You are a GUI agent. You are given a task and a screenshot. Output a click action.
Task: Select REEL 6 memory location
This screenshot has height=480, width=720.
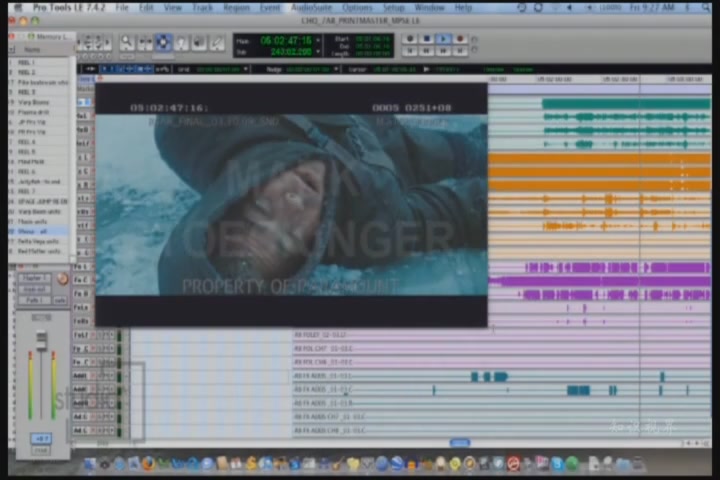coord(41,171)
